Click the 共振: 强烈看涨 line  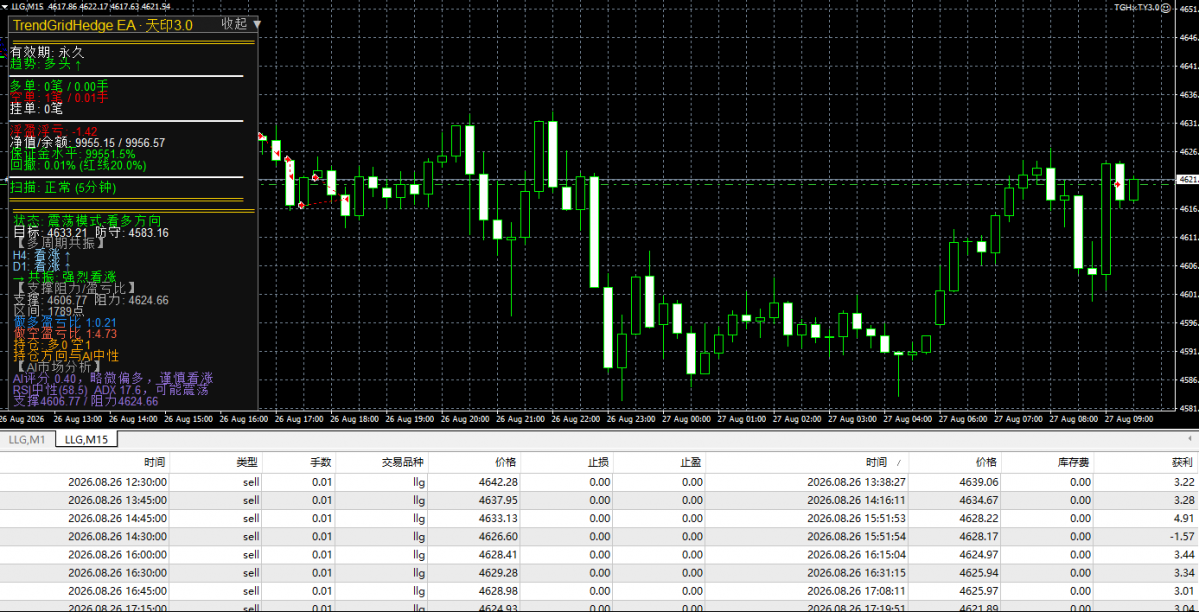tap(64, 276)
